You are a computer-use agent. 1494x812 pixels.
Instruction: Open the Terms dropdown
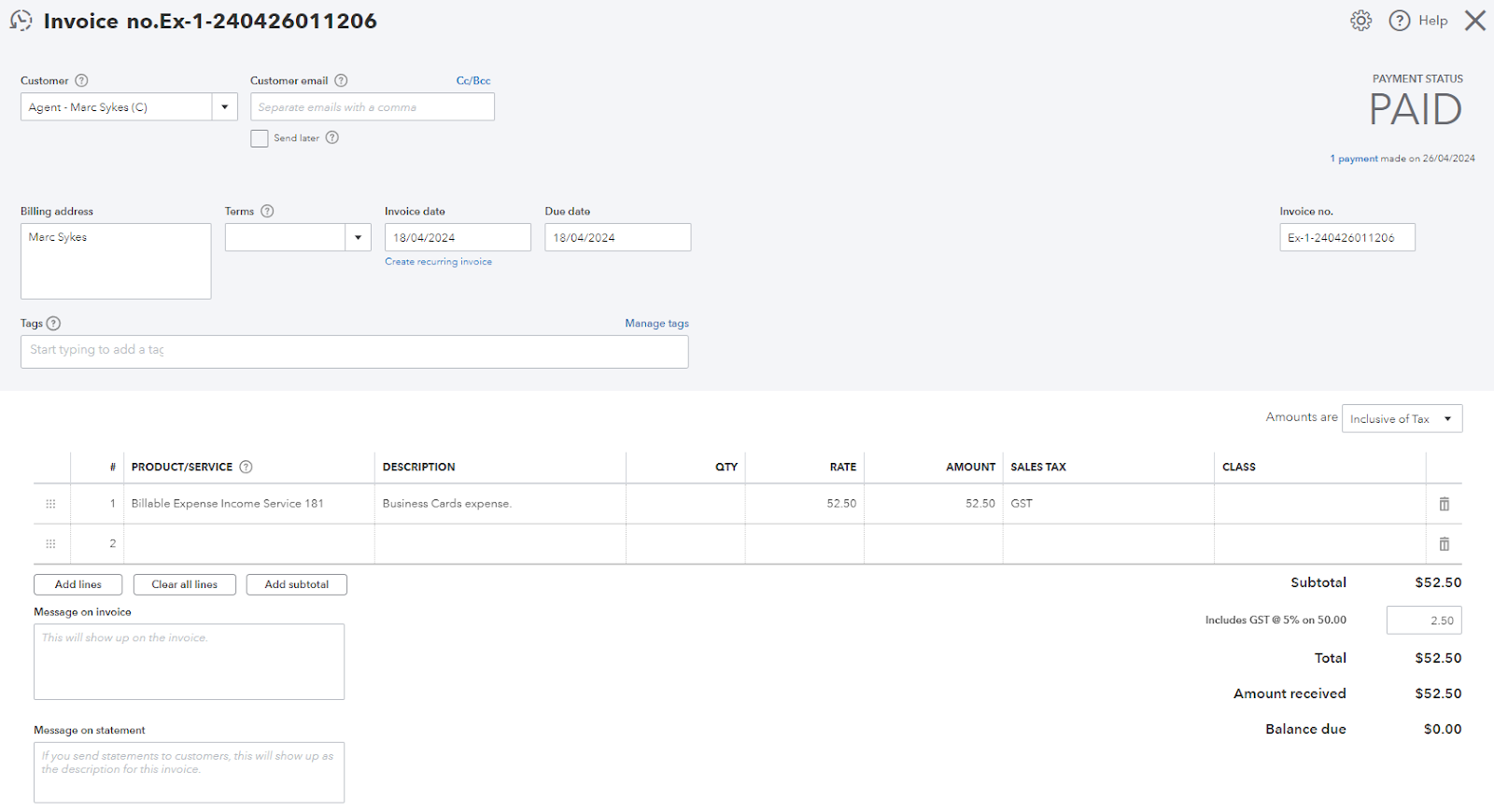tap(358, 237)
